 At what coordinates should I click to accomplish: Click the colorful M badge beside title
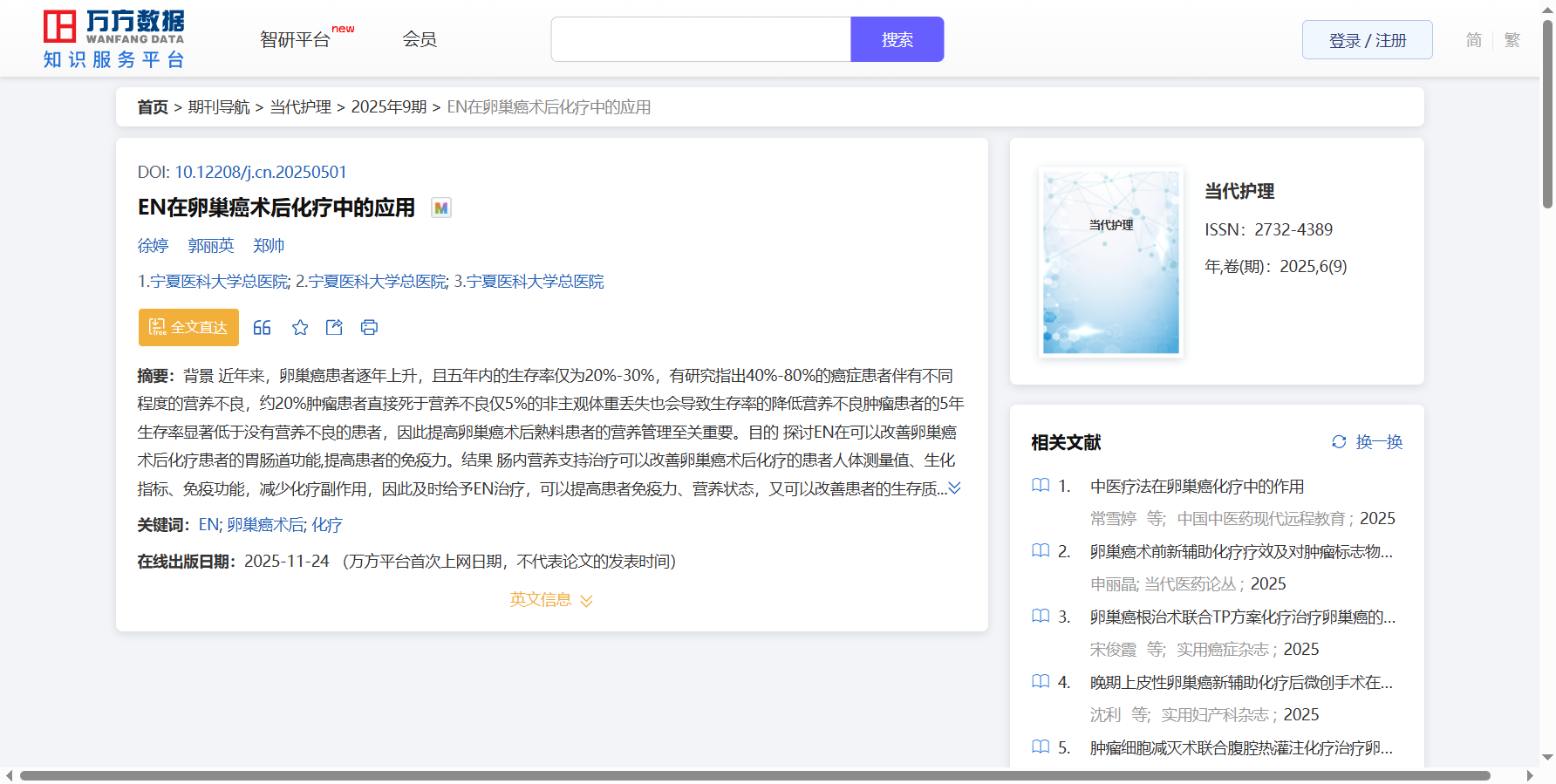[x=441, y=208]
